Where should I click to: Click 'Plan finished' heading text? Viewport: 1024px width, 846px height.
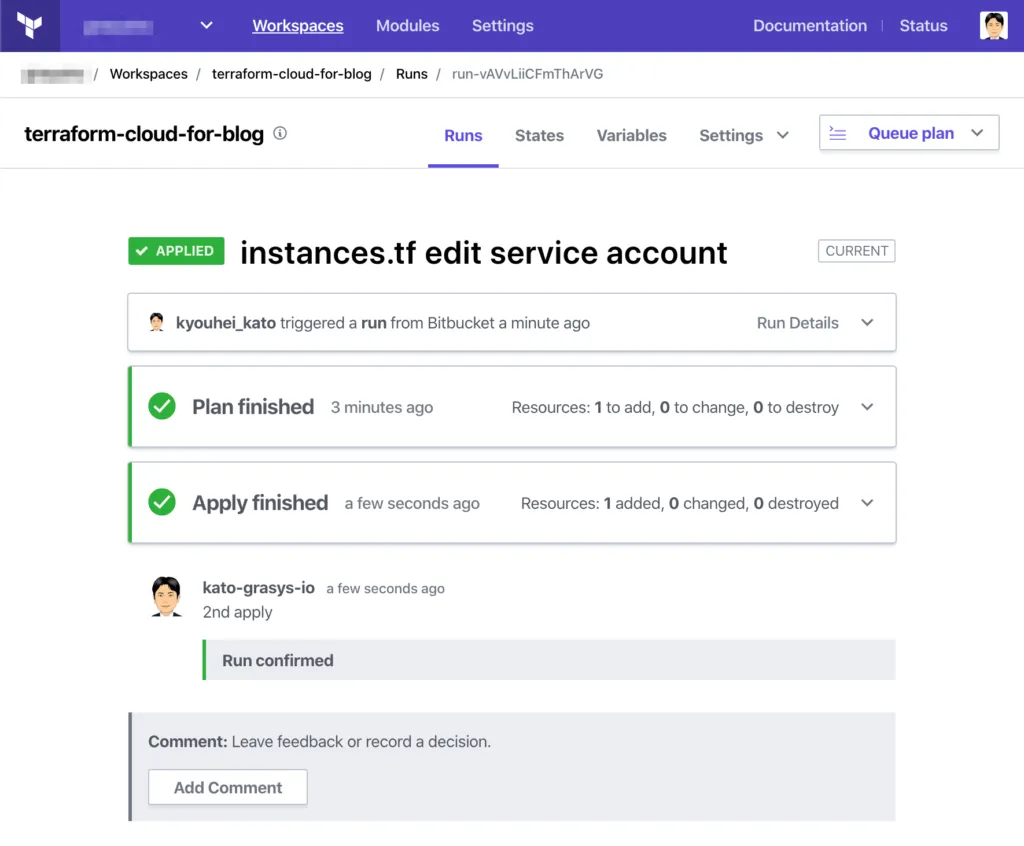[x=253, y=407]
